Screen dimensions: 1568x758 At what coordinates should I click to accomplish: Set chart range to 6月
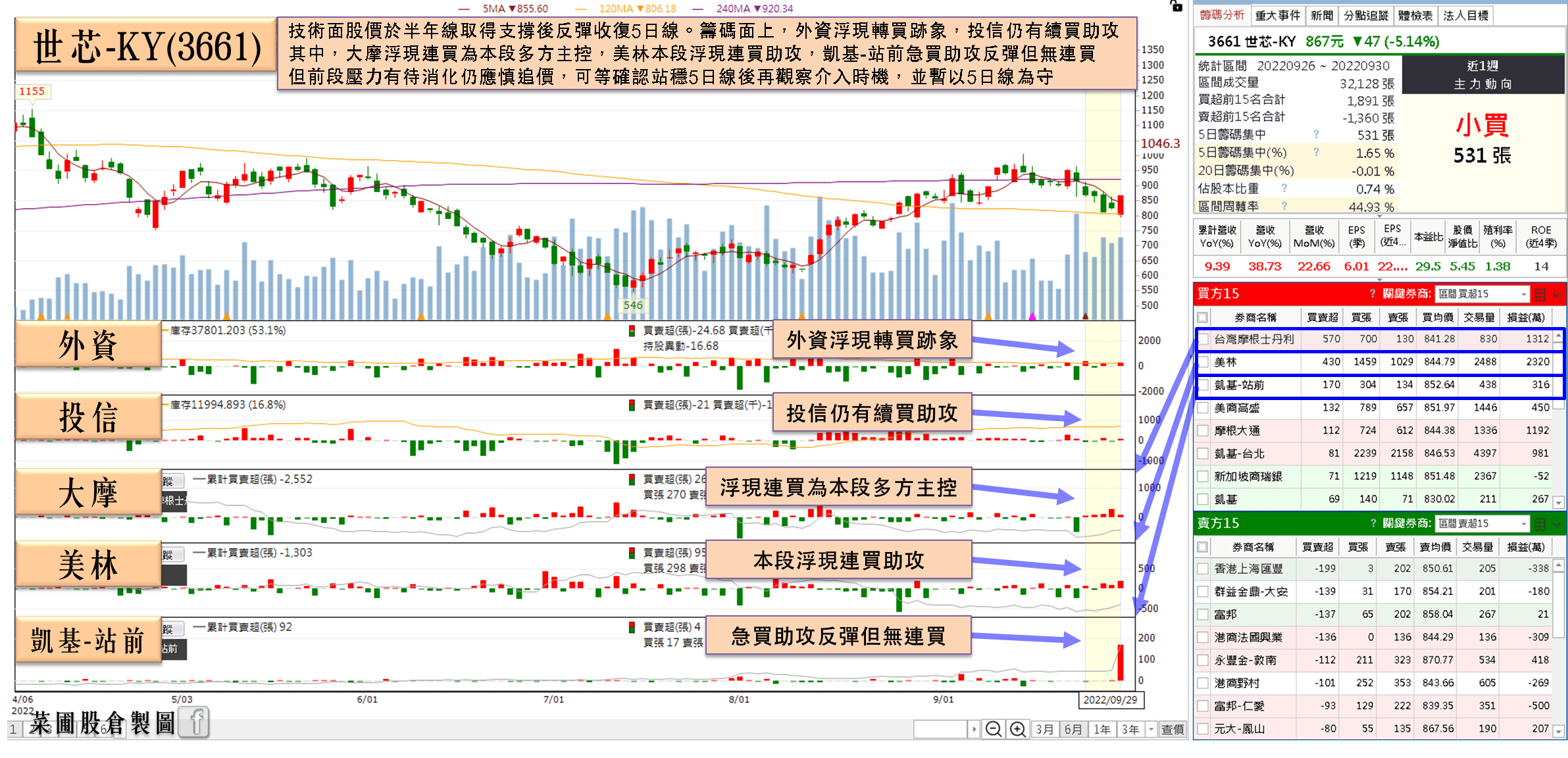pyautogui.click(x=1073, y=729)
